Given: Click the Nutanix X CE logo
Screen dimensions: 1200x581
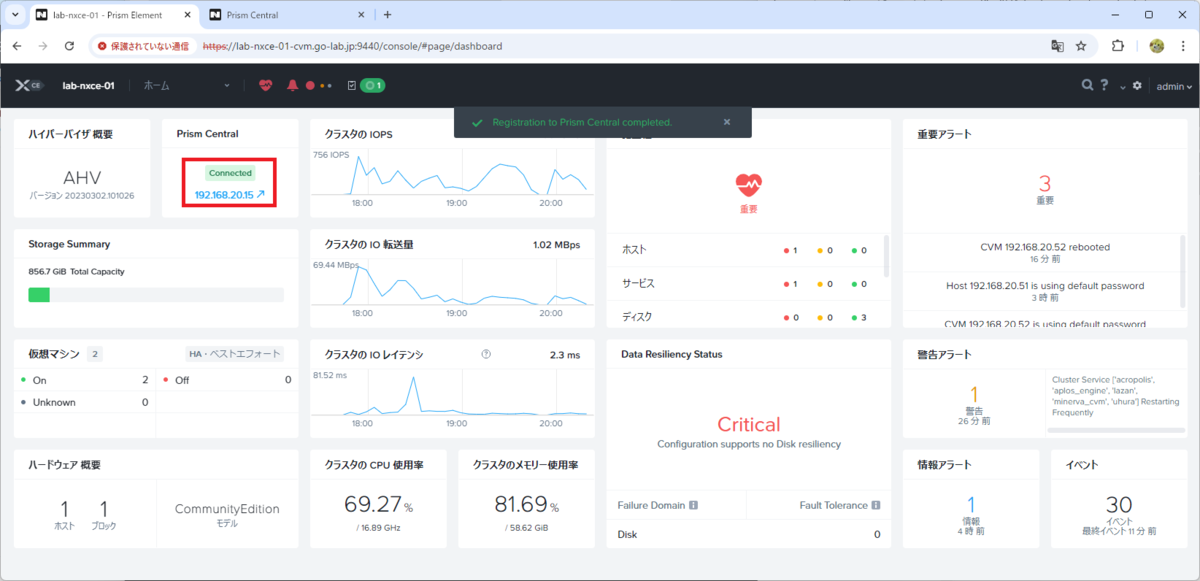Looking at the screenshot, I should (x=29, y=86).
